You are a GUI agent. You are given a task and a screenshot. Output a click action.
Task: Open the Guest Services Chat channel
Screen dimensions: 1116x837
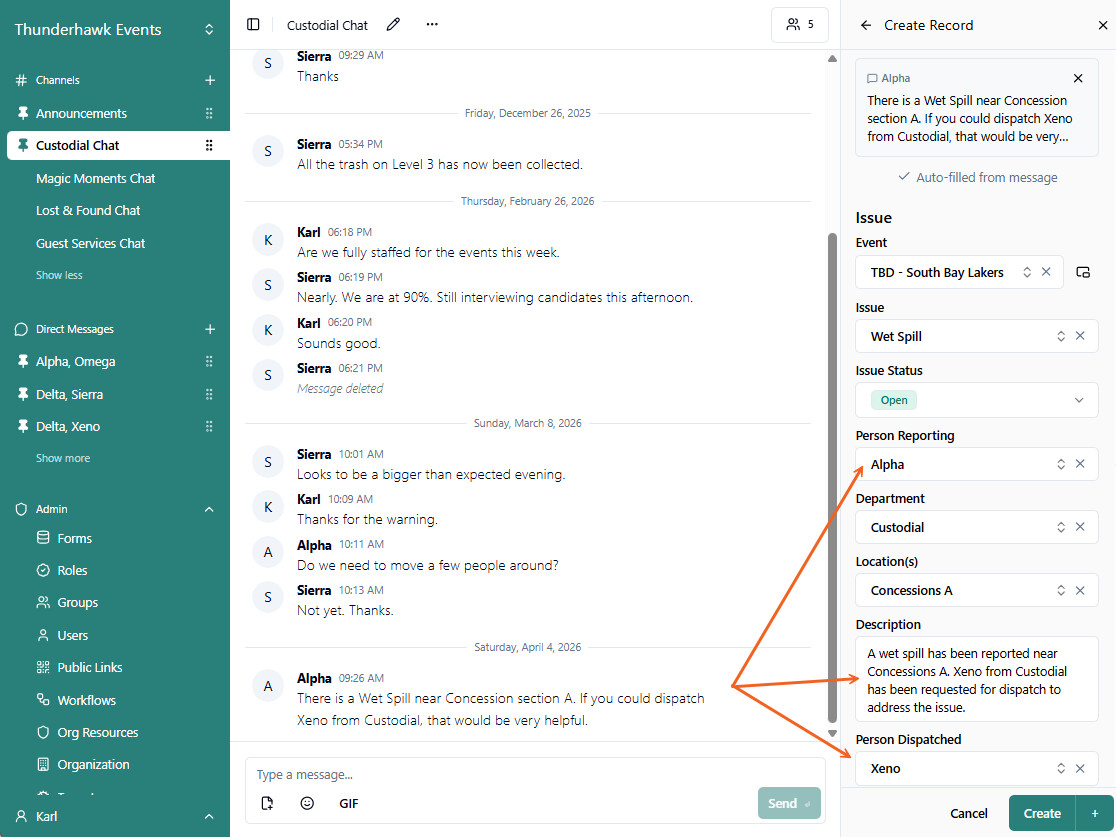90,243
